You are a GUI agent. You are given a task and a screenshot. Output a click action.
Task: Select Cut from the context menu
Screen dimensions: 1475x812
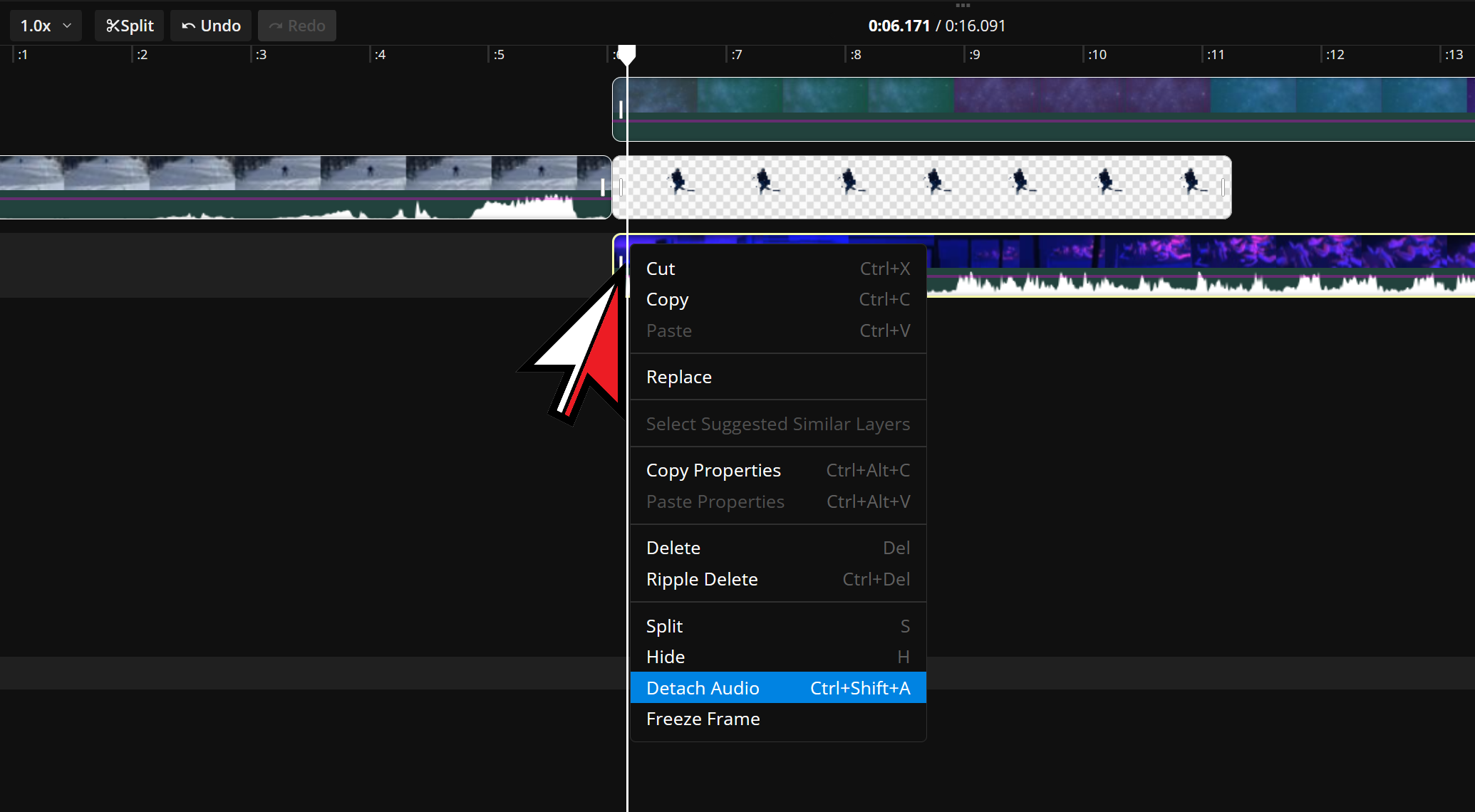click(777, 269)
